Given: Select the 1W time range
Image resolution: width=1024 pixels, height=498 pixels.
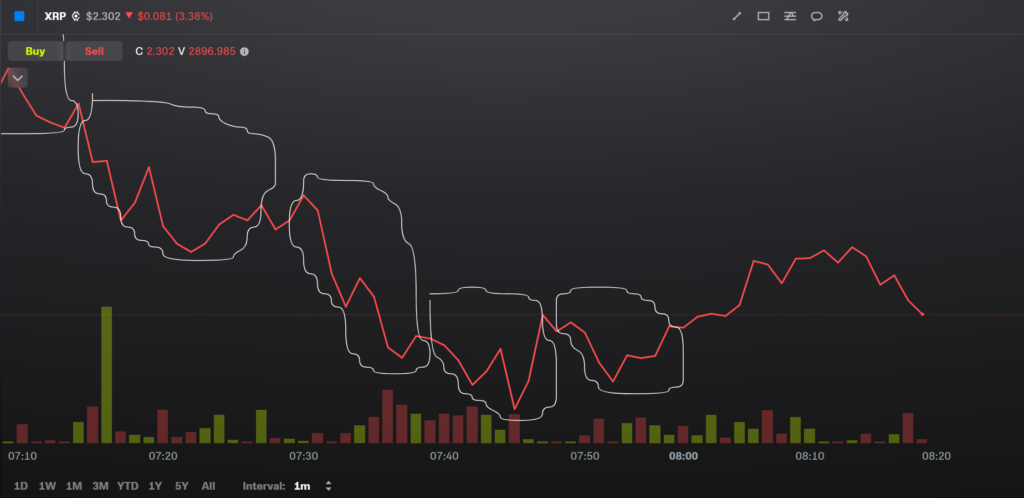Looking at the screenshot, I should point(47,486).
